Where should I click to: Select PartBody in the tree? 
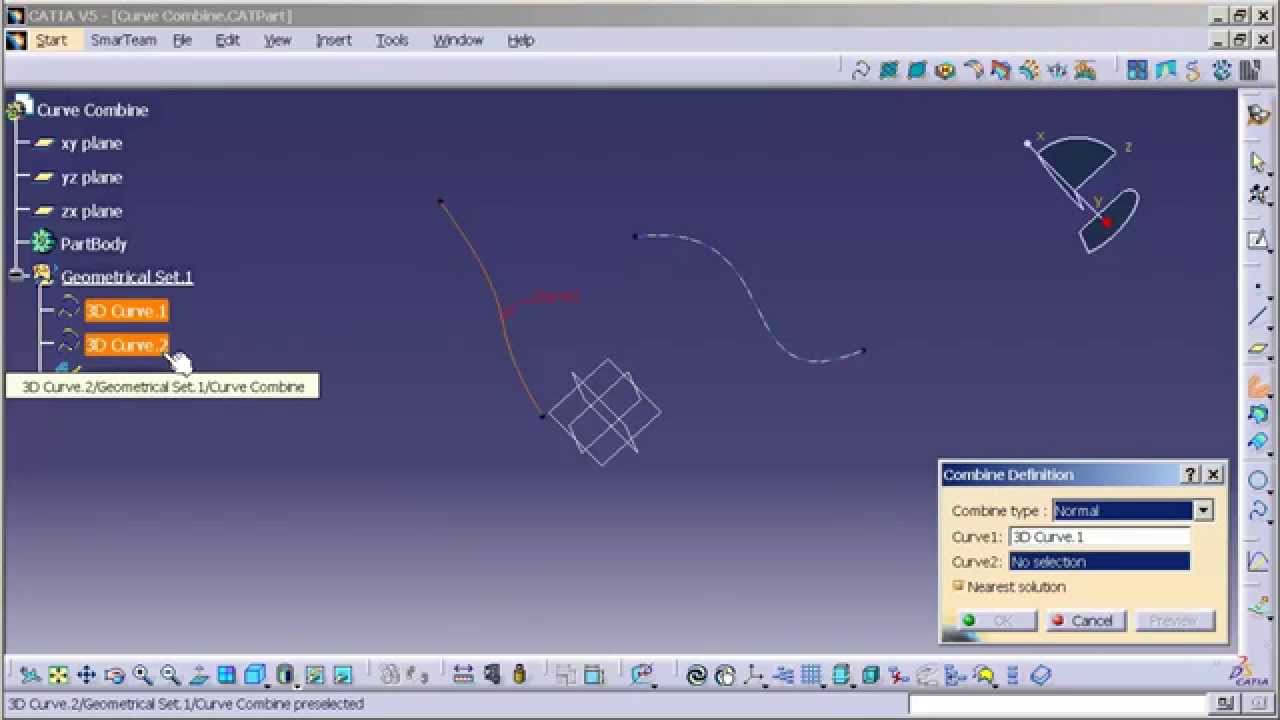pos(93,244)
